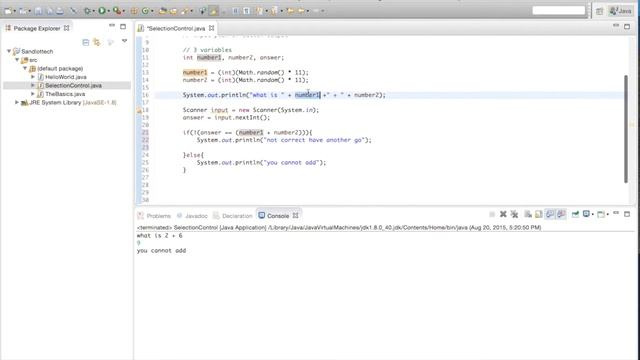Toggle Show Console on Standard Out change

(x=550, y=214)
